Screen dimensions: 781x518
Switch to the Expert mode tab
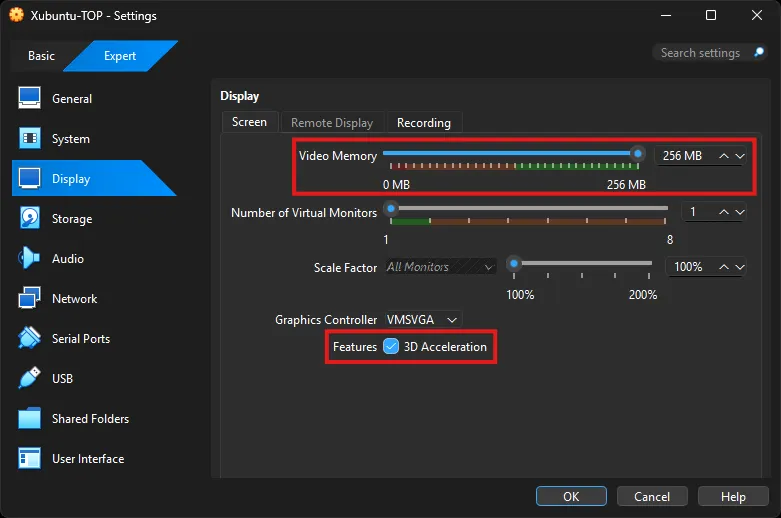click(120, 56)
